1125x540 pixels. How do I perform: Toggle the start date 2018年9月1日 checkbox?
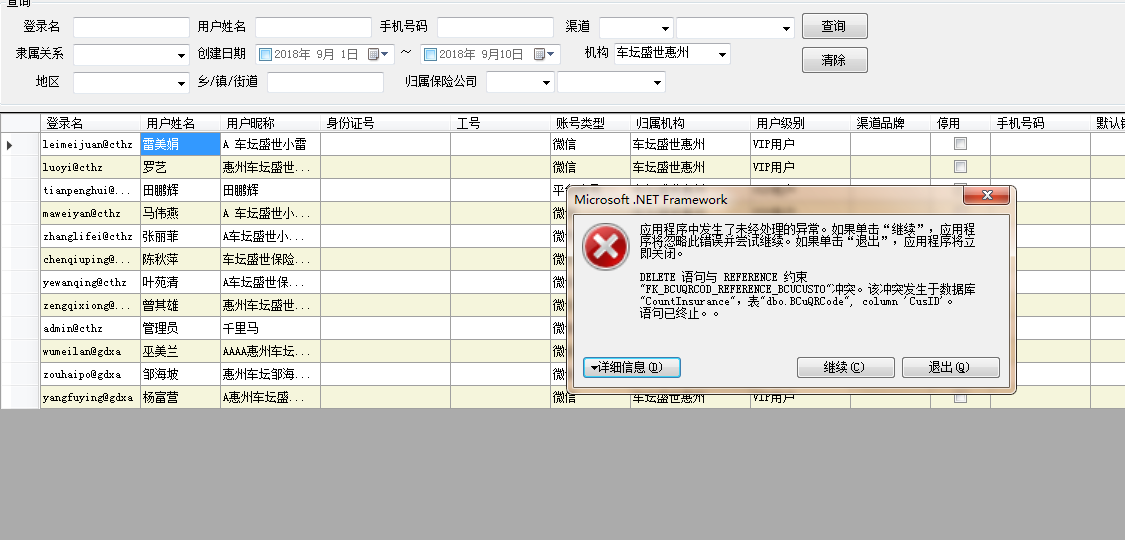point(265,54)
